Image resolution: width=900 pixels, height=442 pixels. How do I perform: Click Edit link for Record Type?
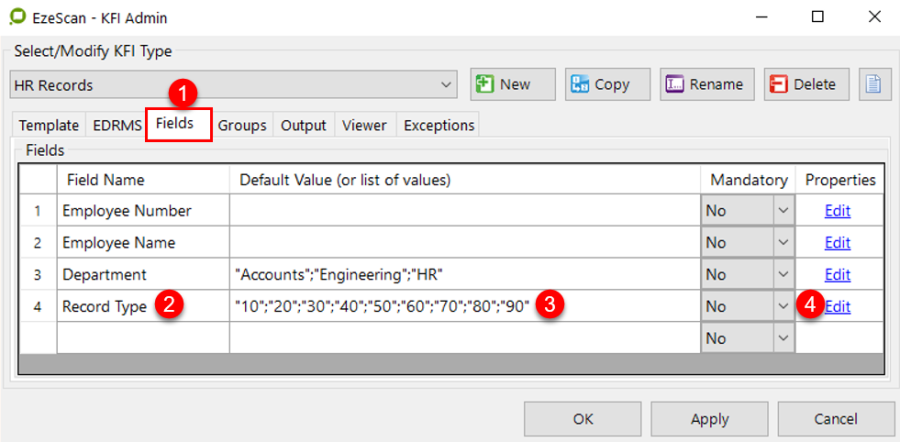(837, 307)
